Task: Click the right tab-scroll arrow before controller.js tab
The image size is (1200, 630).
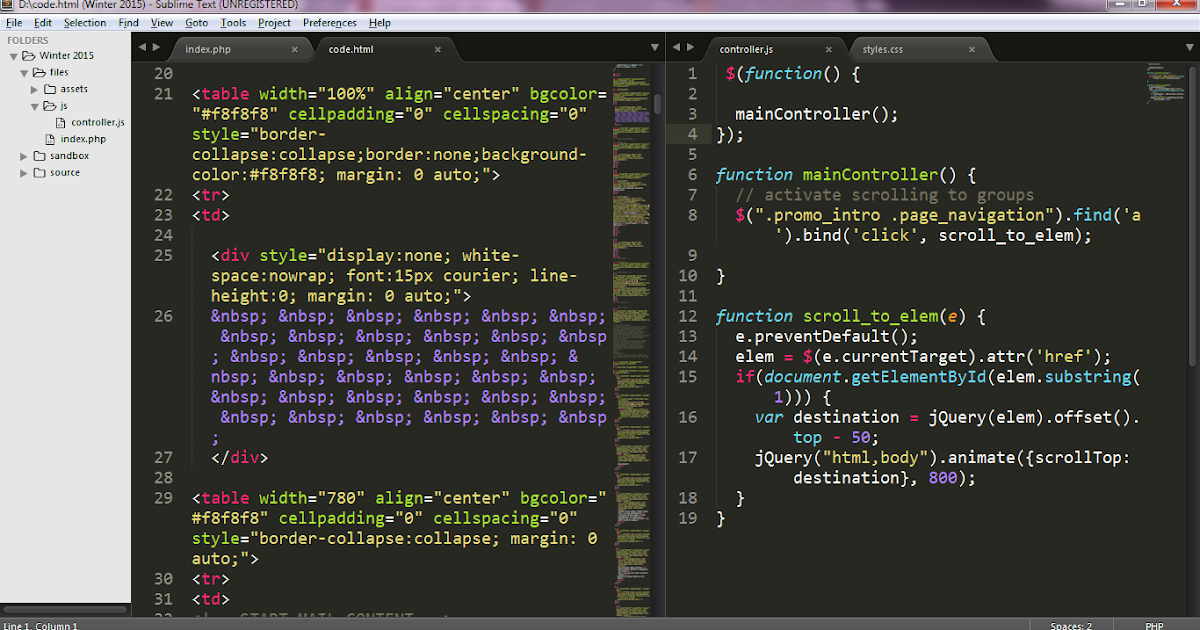Action: (x=691, y=47)
